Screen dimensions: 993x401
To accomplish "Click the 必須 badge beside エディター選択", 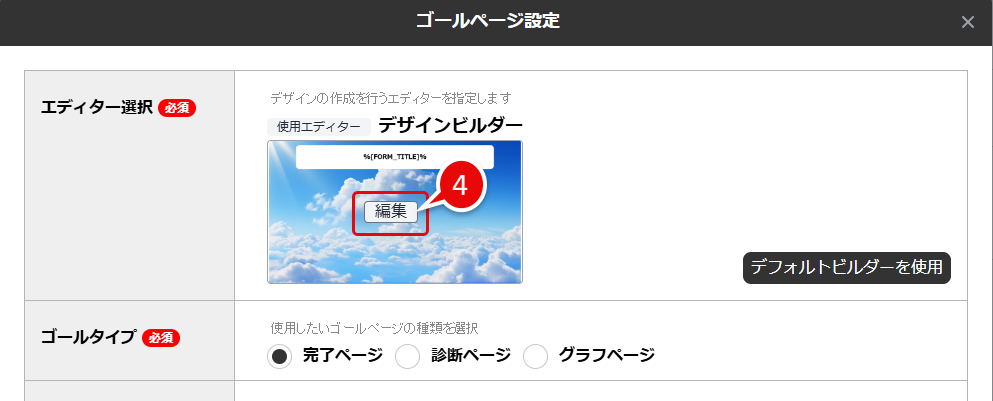I will click(x=177, y=108).
